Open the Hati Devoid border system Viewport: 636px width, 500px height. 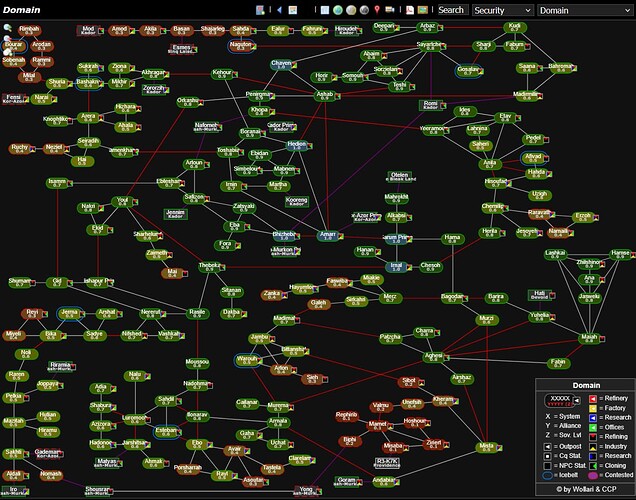tap(539, 295)
